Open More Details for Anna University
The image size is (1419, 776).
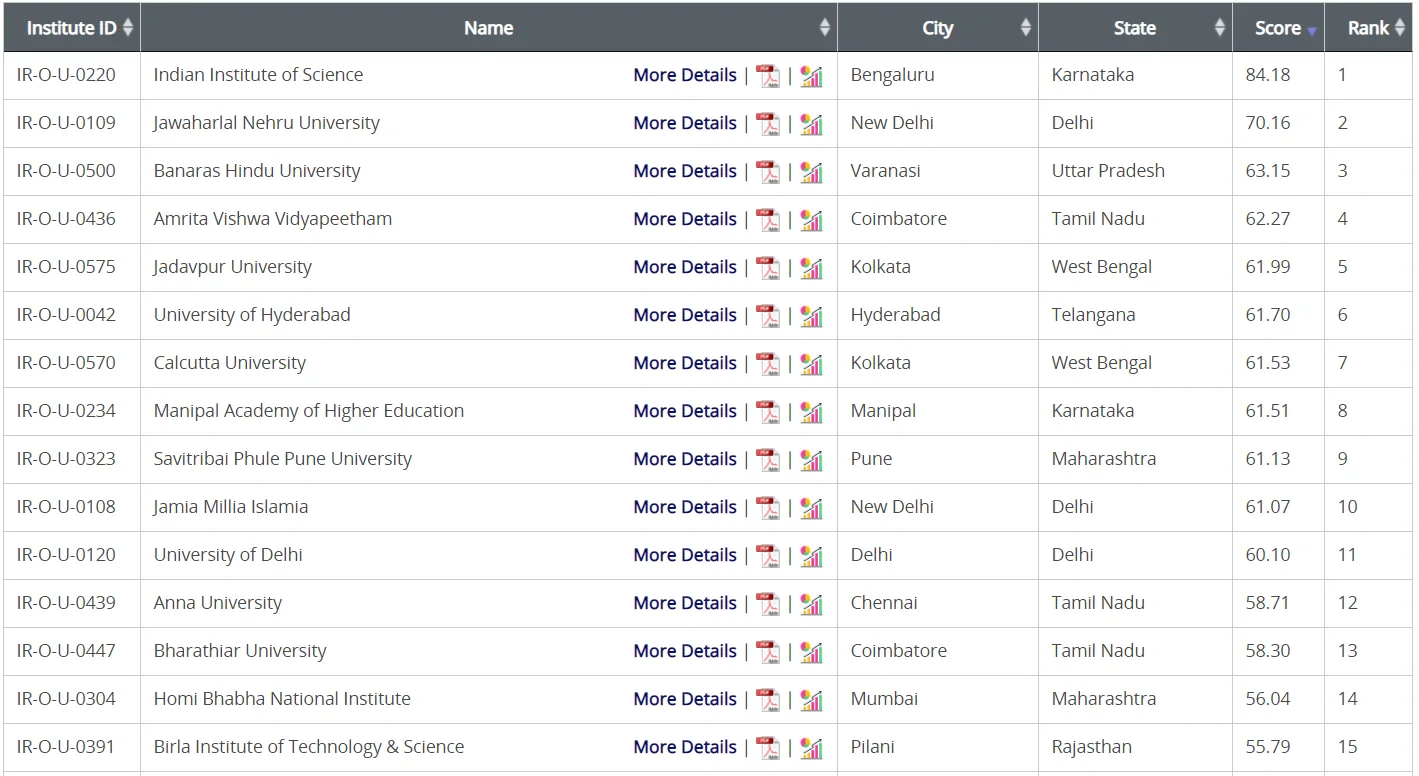[x=685, y=603]
